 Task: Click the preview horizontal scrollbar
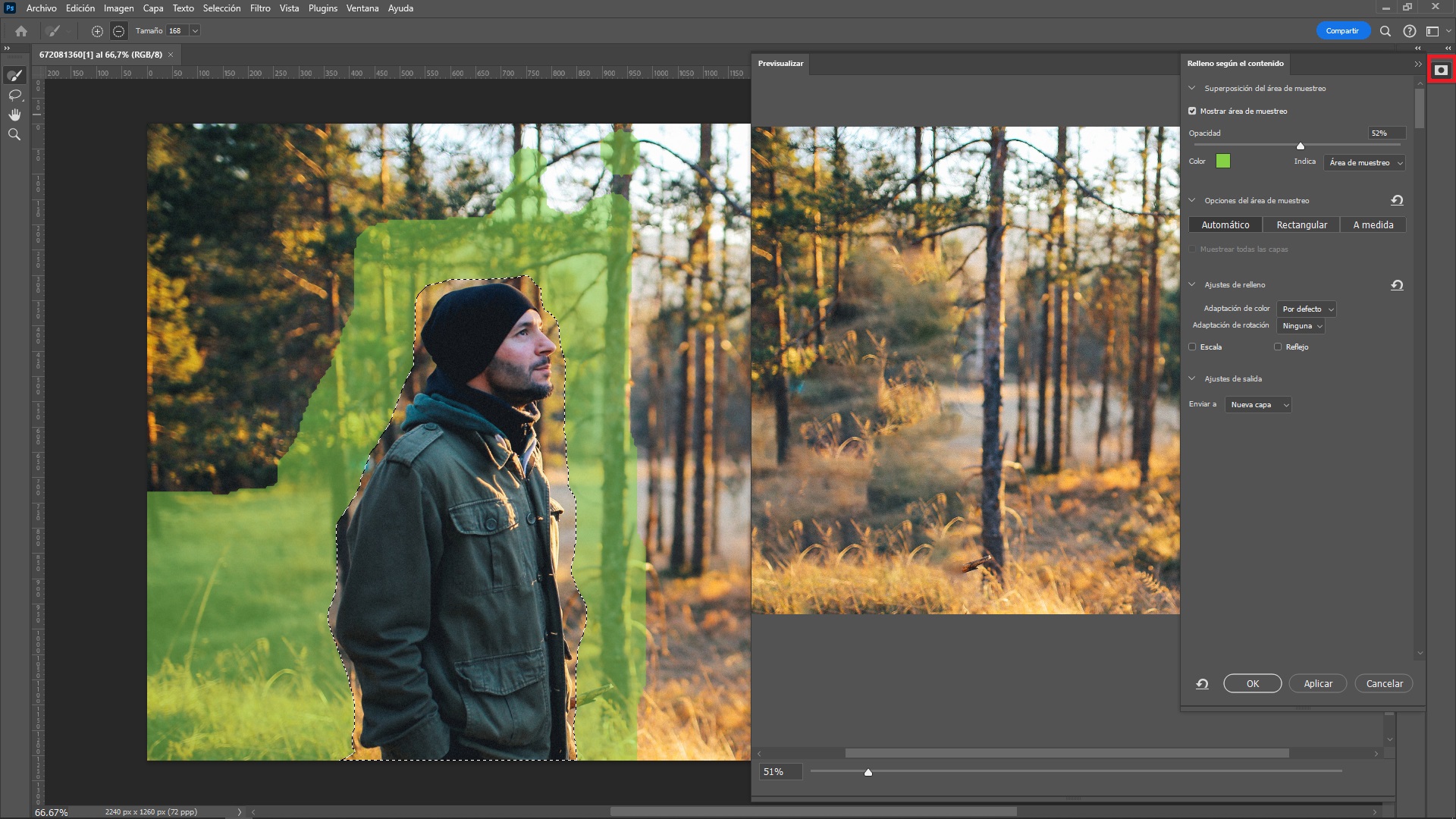(1066, 753)
